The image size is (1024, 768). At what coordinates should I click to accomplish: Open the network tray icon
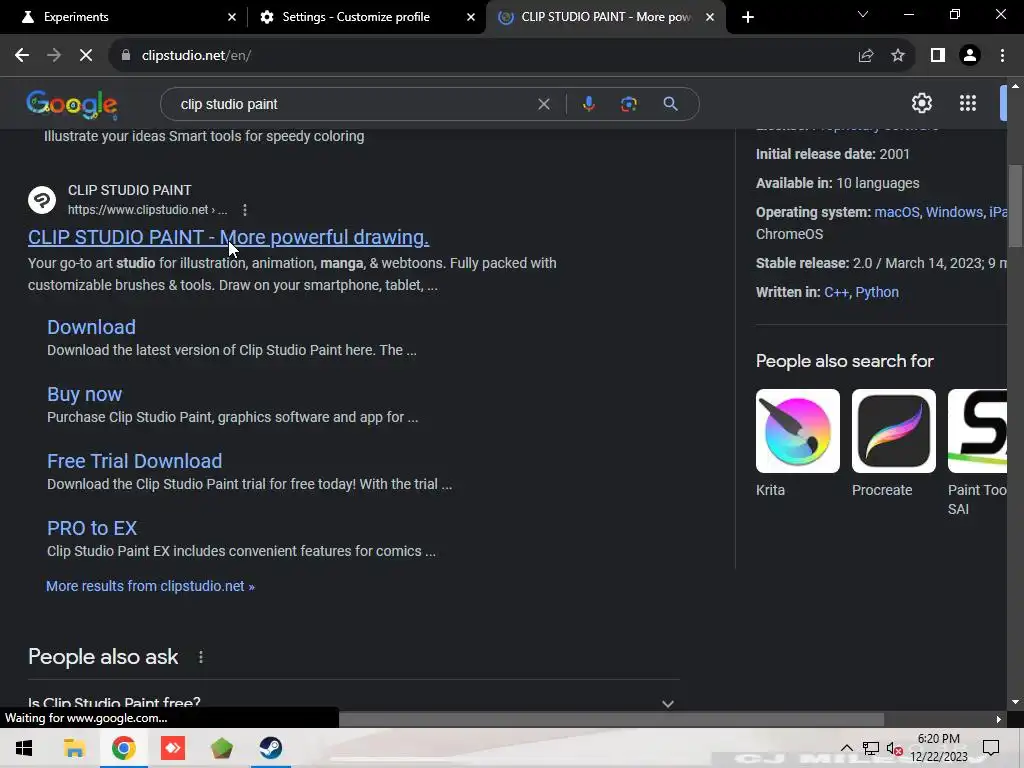[871, 748]
